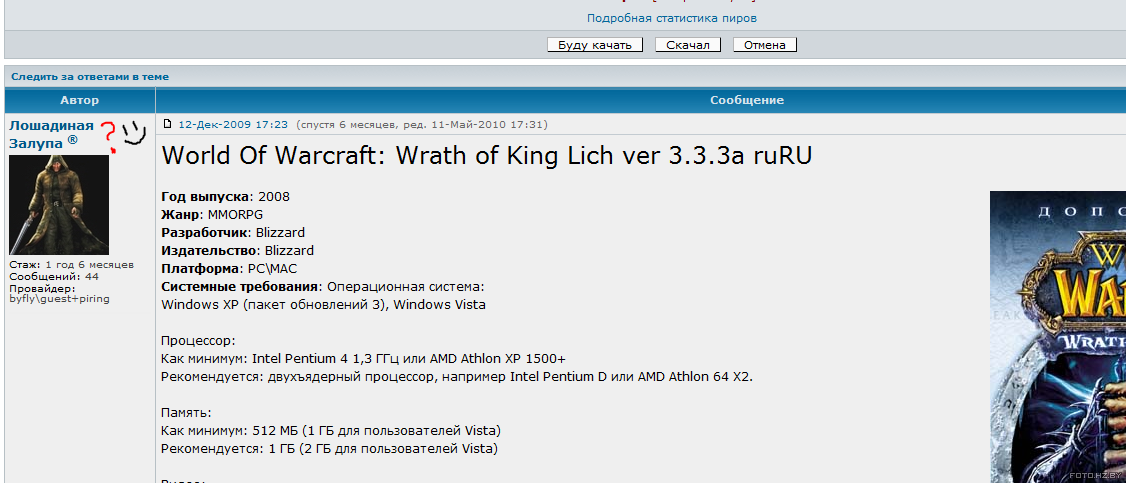Click the 'Автор' column header
The height and width of the screenshot is (483, 1126).
pos(80,100)
